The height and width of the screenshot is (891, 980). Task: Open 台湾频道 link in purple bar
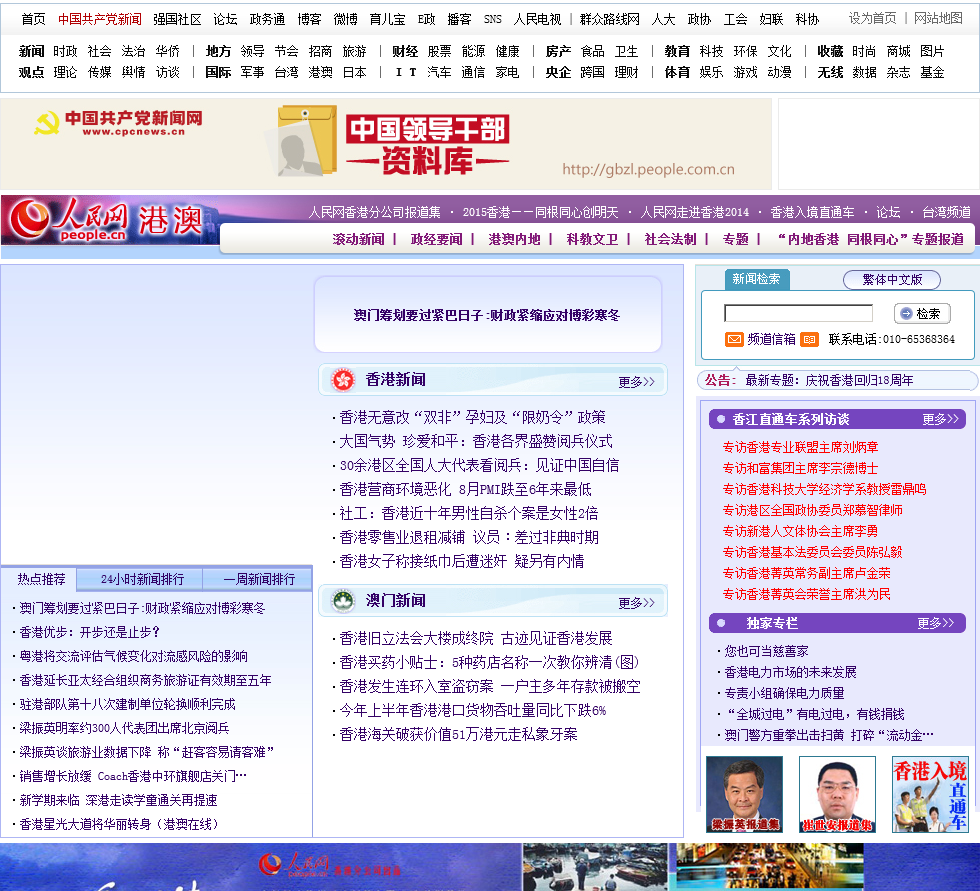coord(946,212)
